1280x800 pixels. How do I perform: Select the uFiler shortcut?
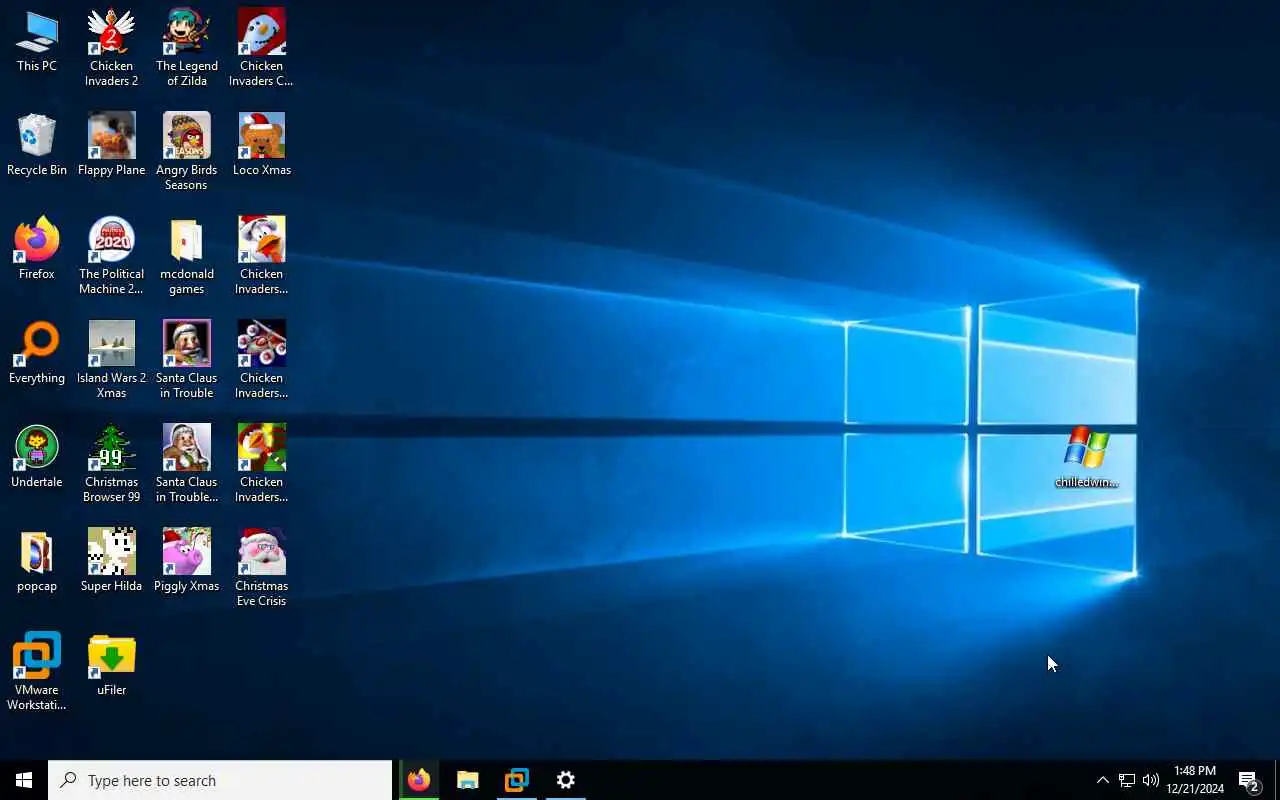111,666
